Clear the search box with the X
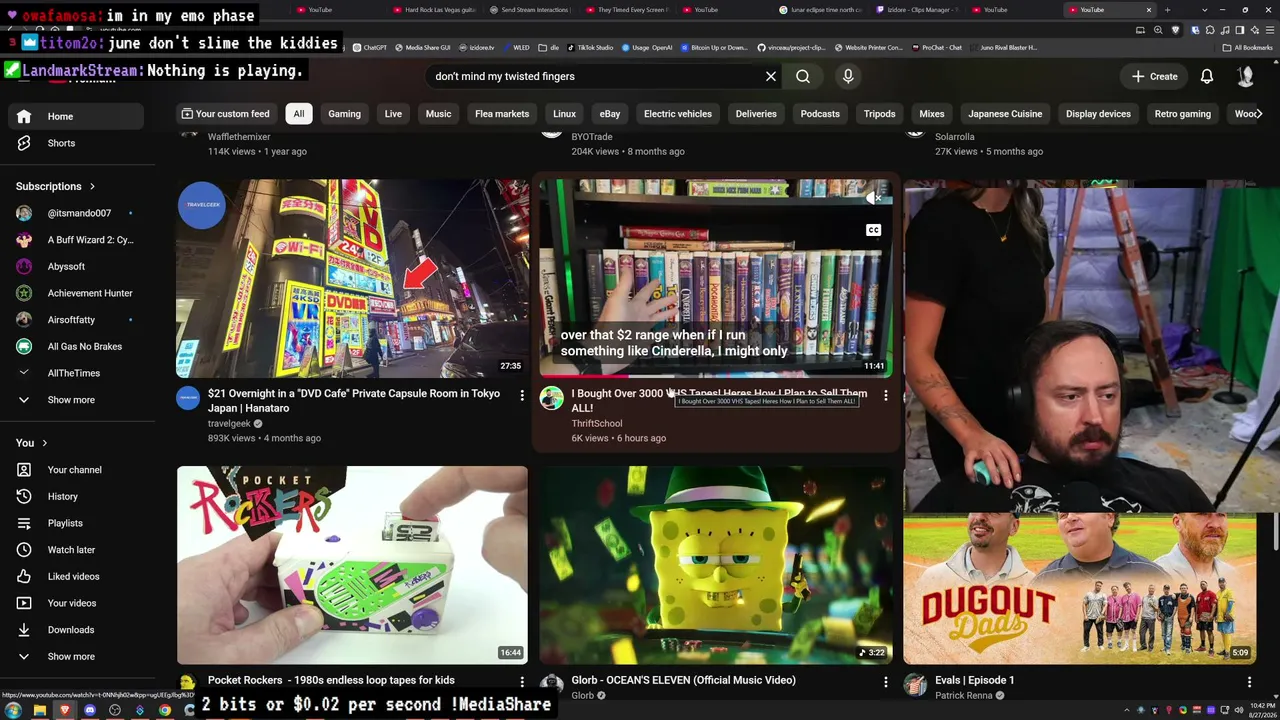The width and height of the screenshot is (1280, 720). (771, 76)
